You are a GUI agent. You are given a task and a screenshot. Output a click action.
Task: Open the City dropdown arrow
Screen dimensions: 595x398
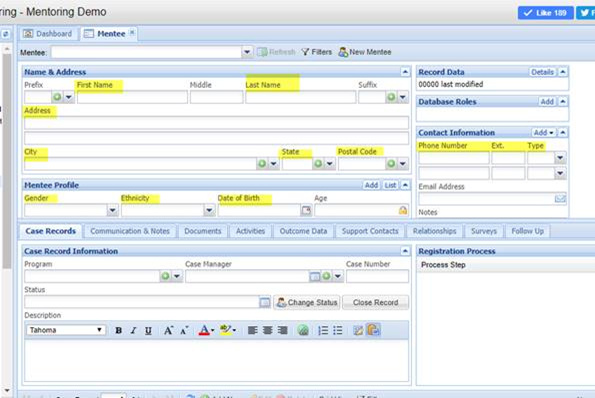point(274,164)
